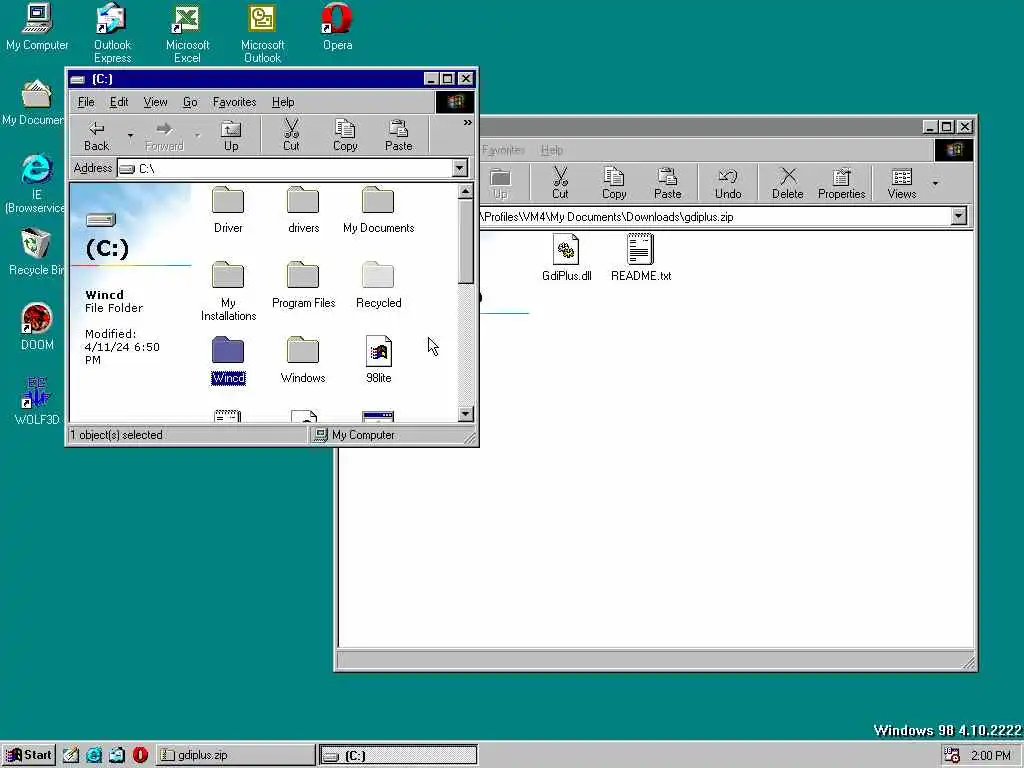Select the Windows folder
The height and width of the screenshot is (768, 1024).
(303, 360)
